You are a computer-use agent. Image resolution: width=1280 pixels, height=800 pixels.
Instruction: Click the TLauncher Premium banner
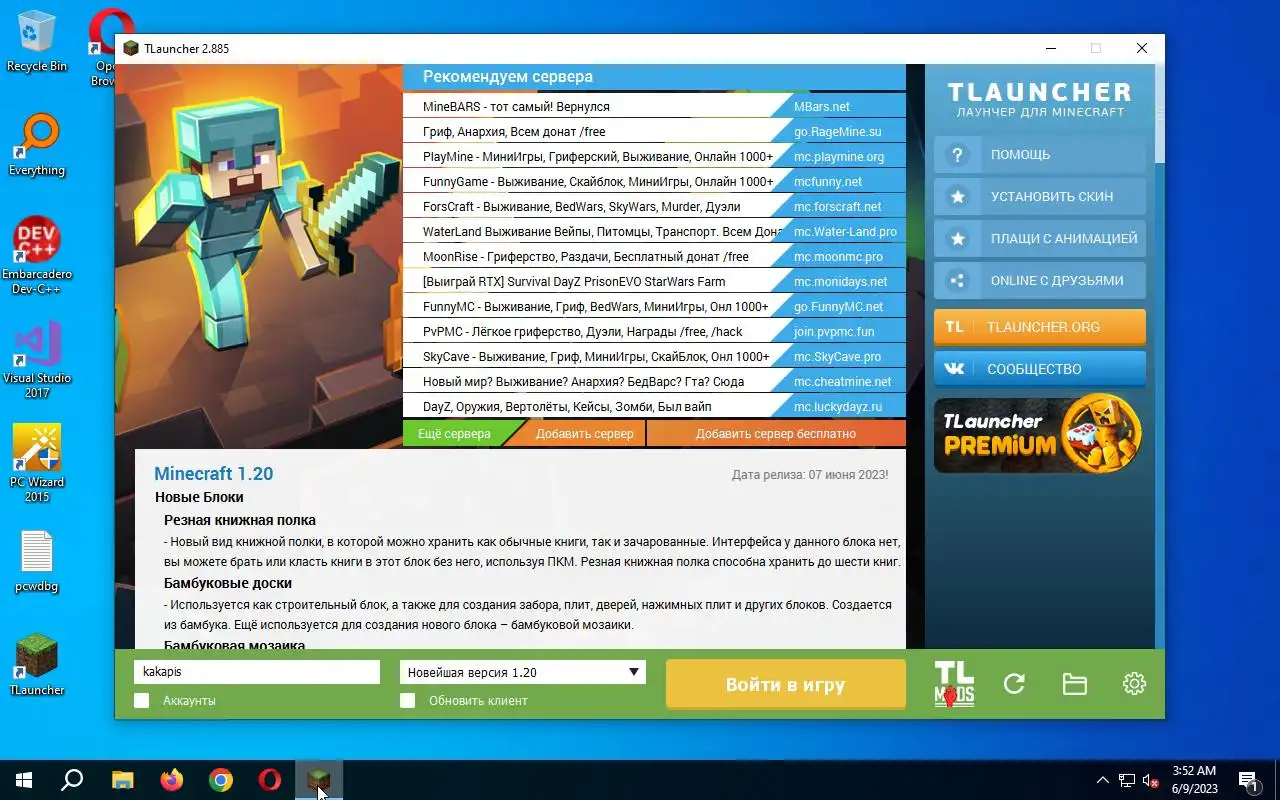(1038, 433)
